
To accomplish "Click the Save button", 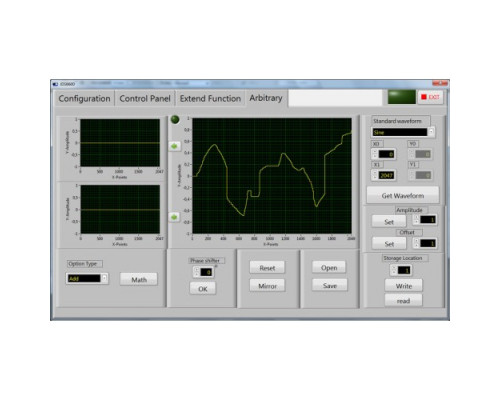I will point(329,285).
